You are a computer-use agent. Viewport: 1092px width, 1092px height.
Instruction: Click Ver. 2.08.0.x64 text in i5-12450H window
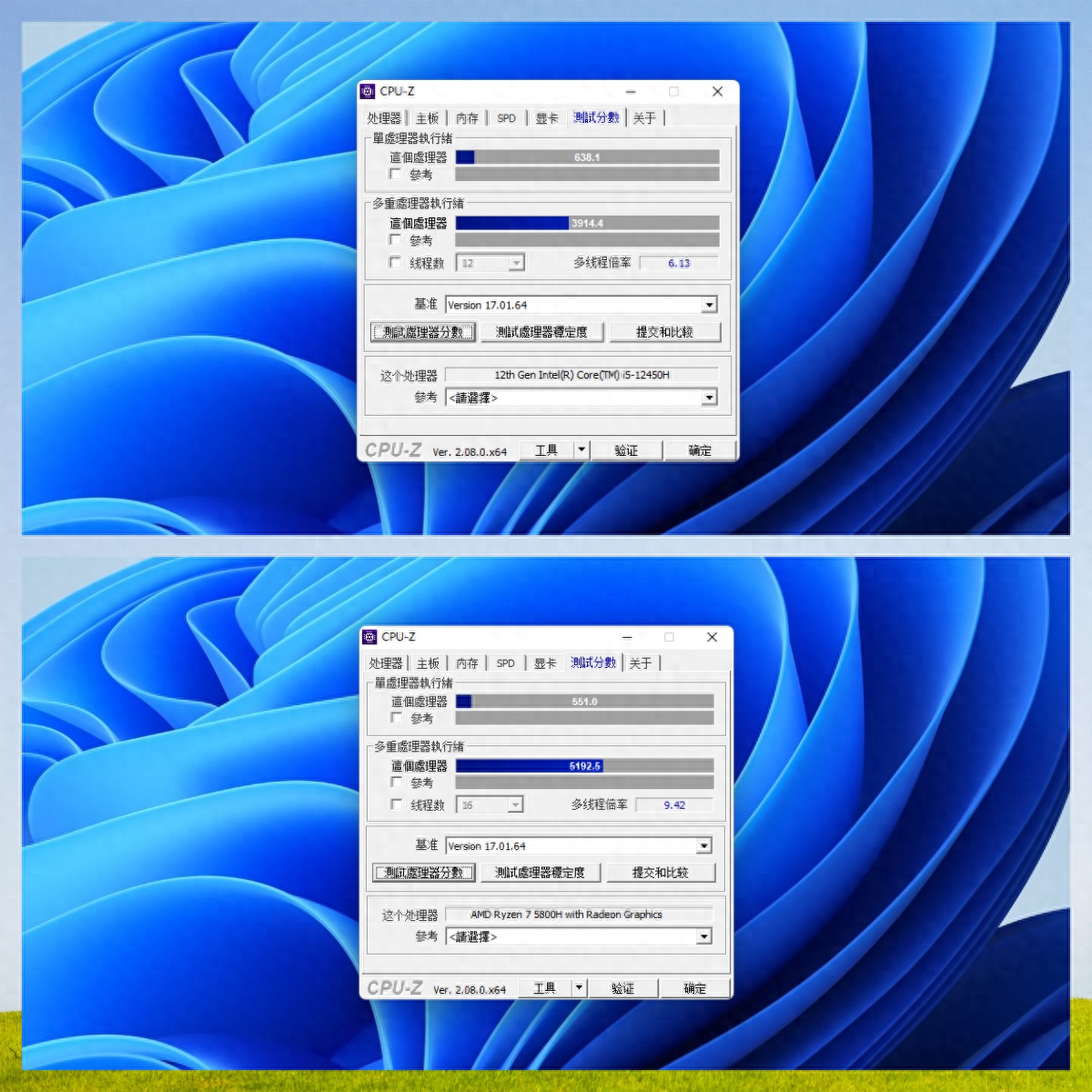coord(470,451)
